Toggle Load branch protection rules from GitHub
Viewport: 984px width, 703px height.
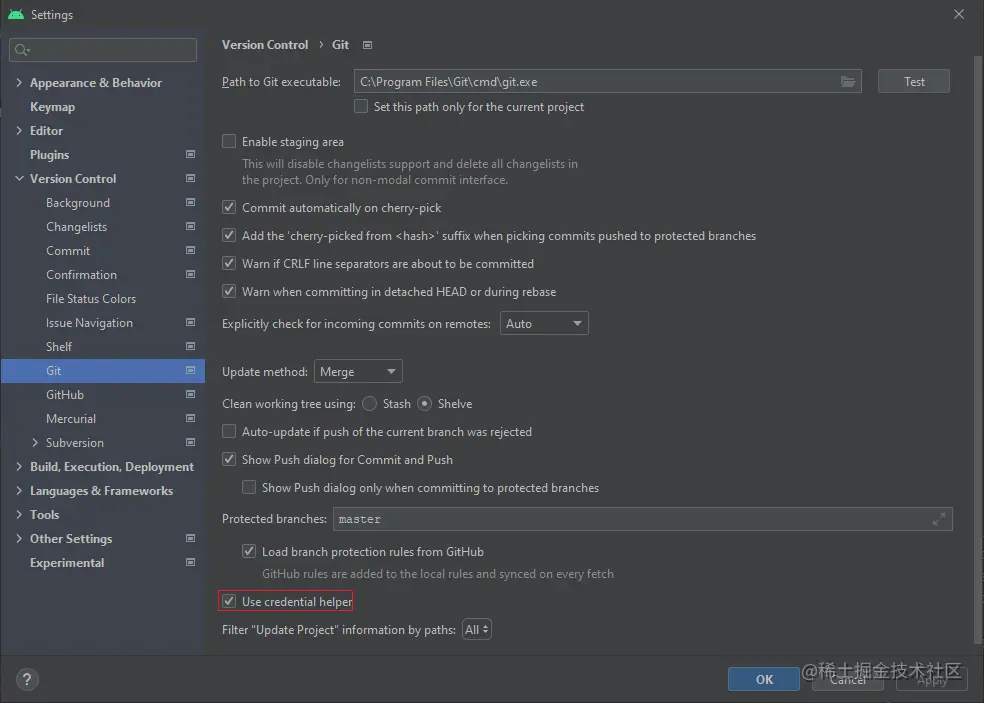(x=249, y=551)
